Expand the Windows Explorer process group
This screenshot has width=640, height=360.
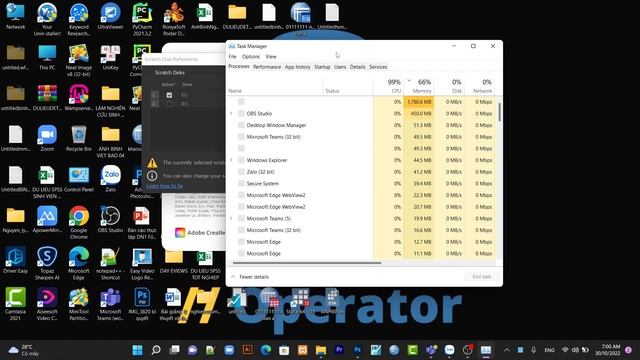[x=231, y=160]
